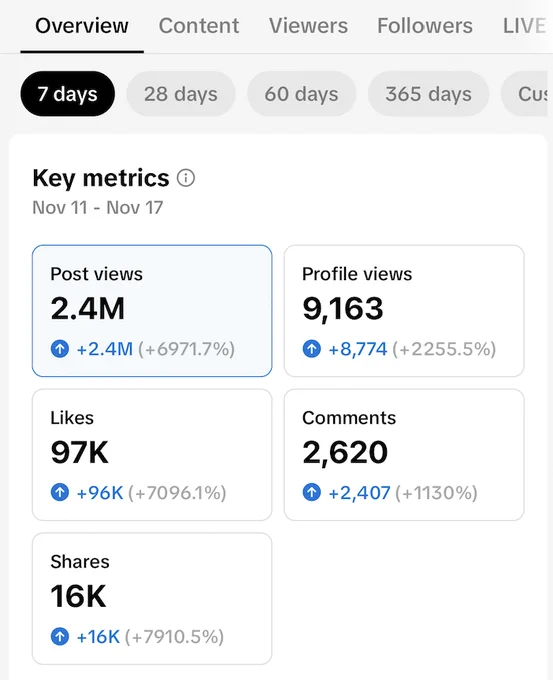Click the up-arrow icon under Likes
This screenshot has width=553, height=680.
pos(60,493)
